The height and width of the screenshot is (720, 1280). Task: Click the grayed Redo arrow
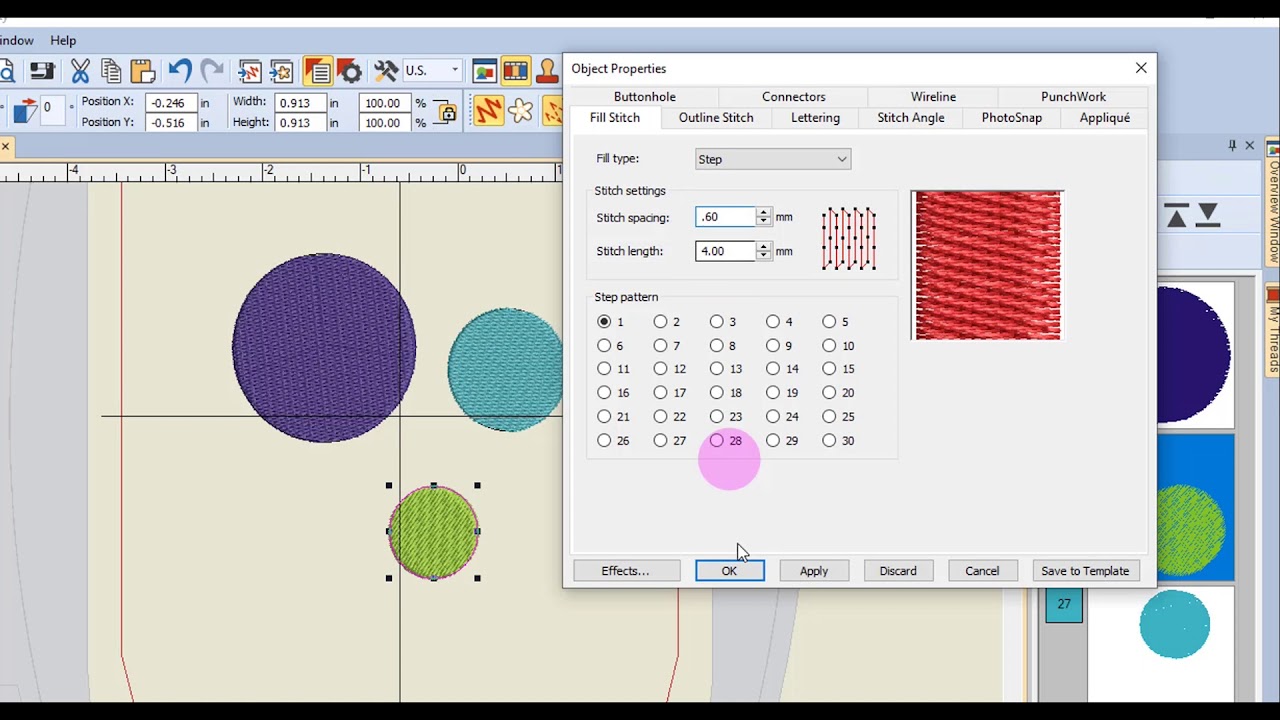click(x=211, y=71)
